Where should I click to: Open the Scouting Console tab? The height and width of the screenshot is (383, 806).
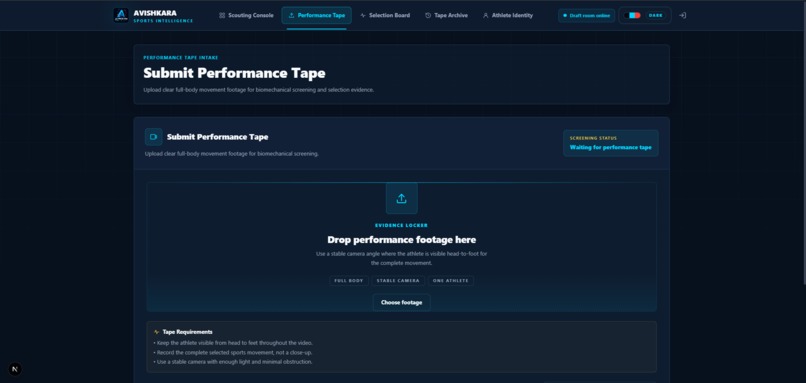pyautogui.click(x=246, y=15)
